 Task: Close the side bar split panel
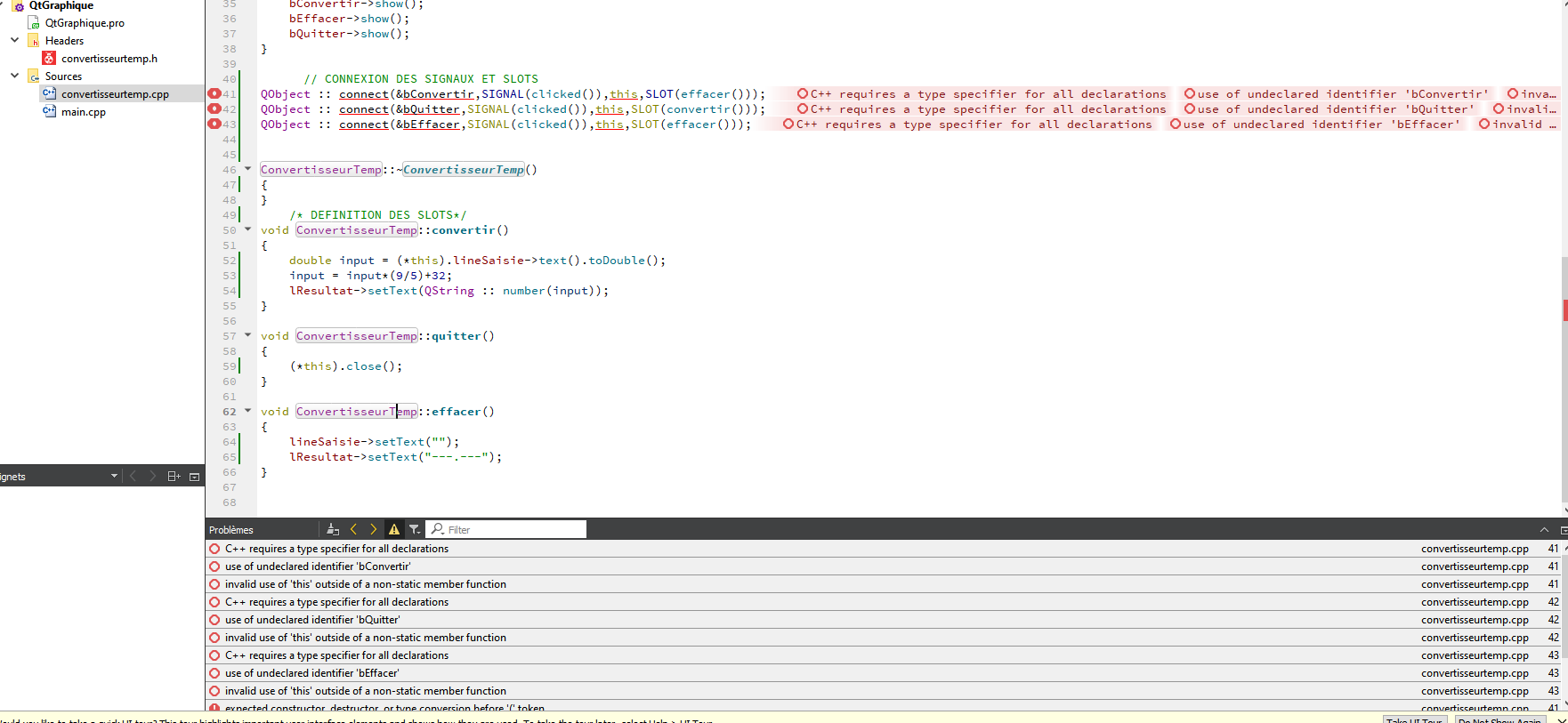click(194, 477)
